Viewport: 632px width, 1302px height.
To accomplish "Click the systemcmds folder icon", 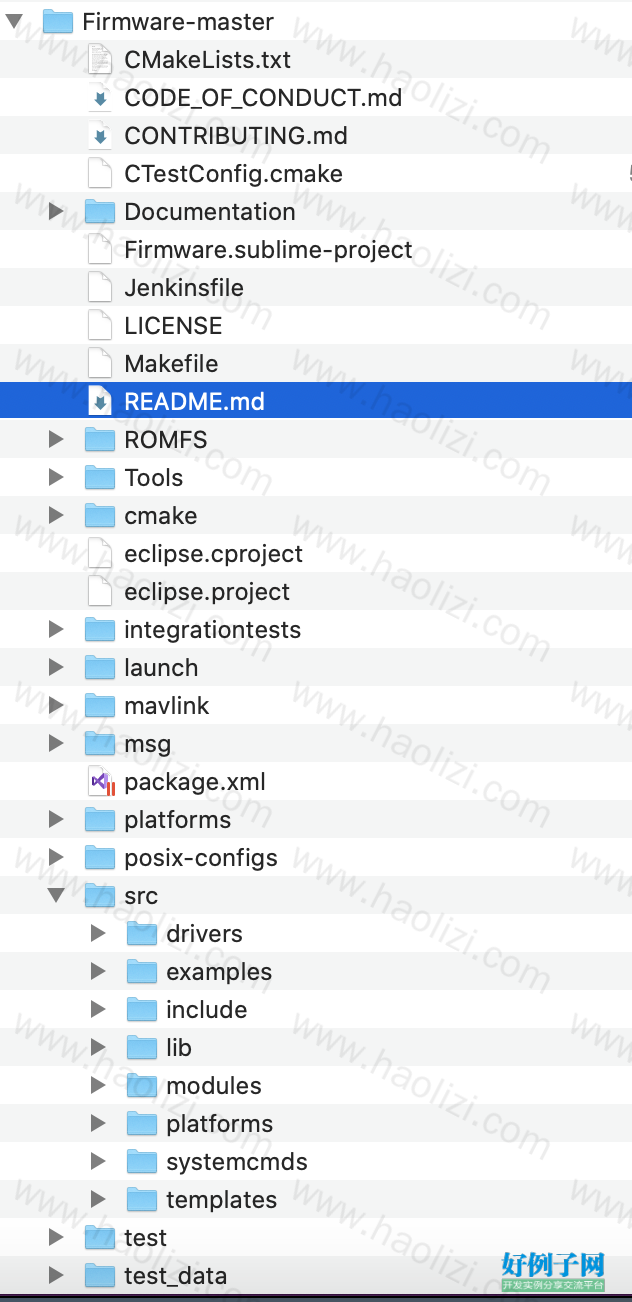I will pos(142,1162).
